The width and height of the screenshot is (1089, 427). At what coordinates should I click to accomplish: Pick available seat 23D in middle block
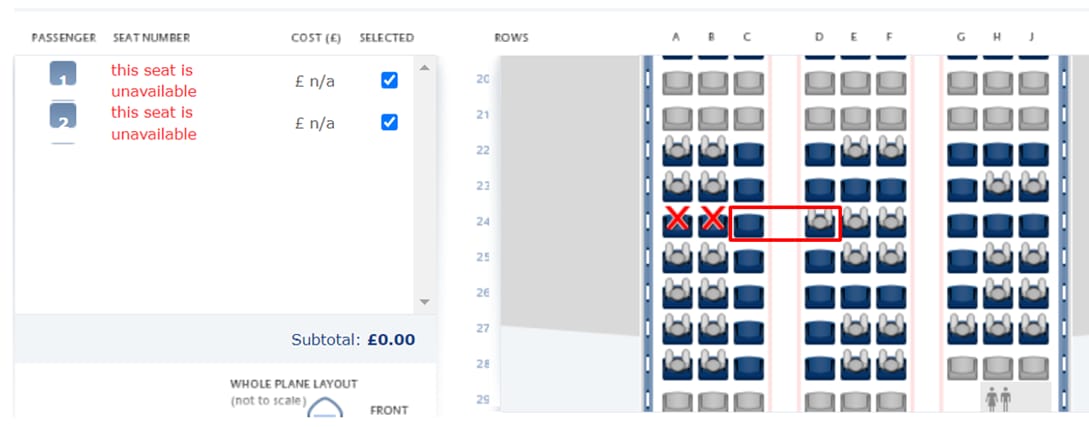click(820, 190)
